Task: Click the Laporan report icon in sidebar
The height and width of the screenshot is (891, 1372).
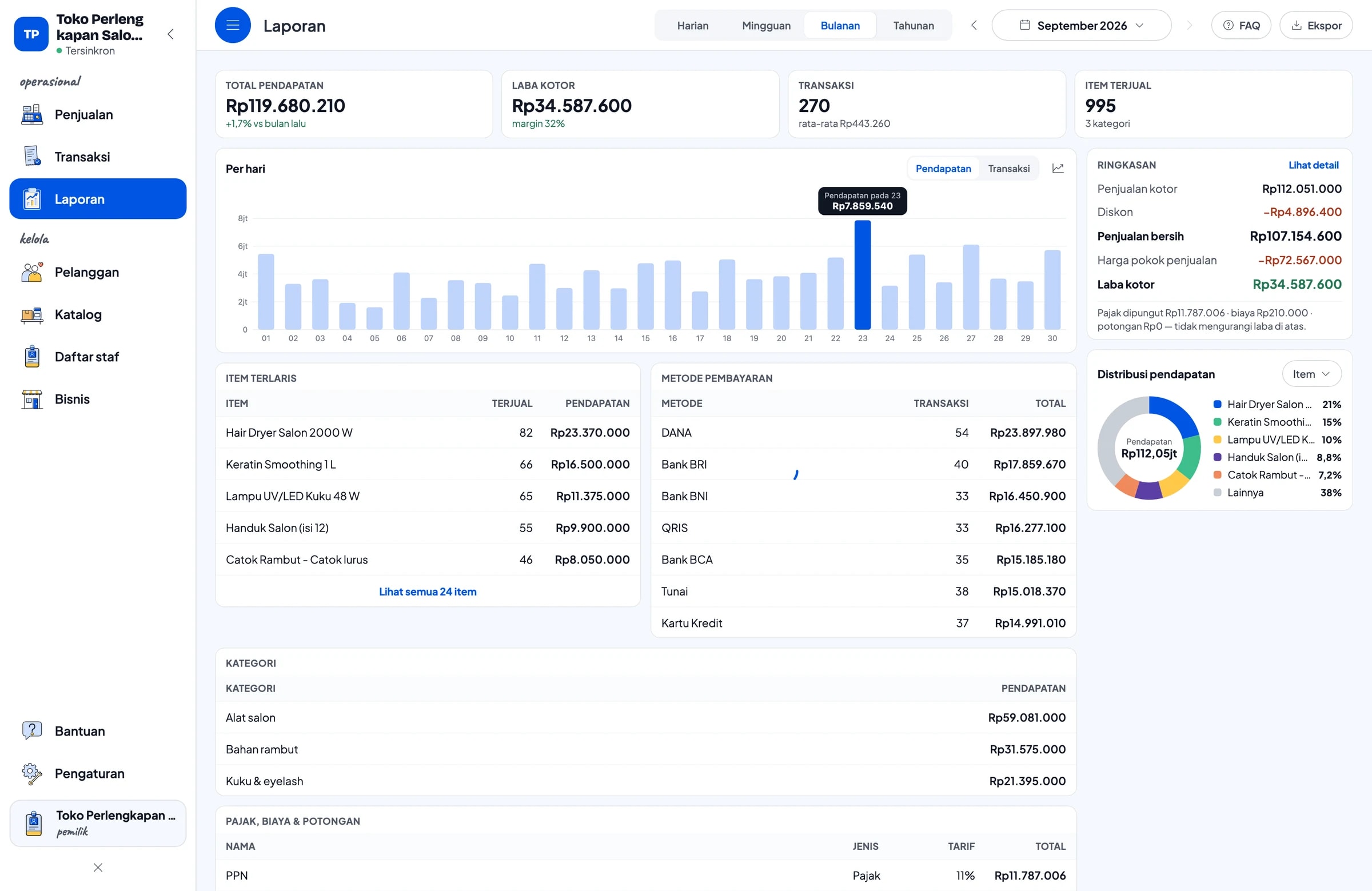Action: tap(31, 199)
